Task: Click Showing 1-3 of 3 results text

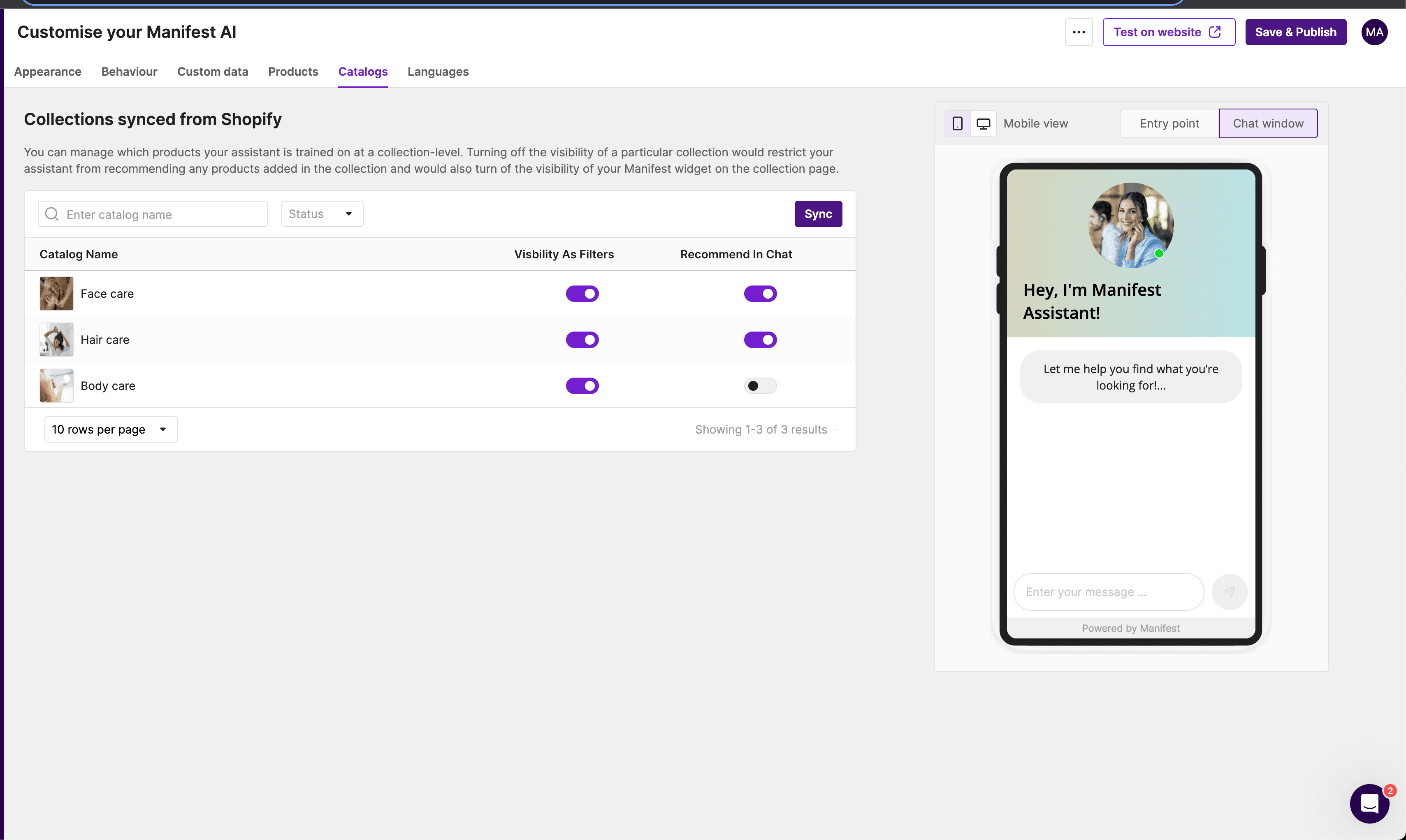Action: point(761,429)
